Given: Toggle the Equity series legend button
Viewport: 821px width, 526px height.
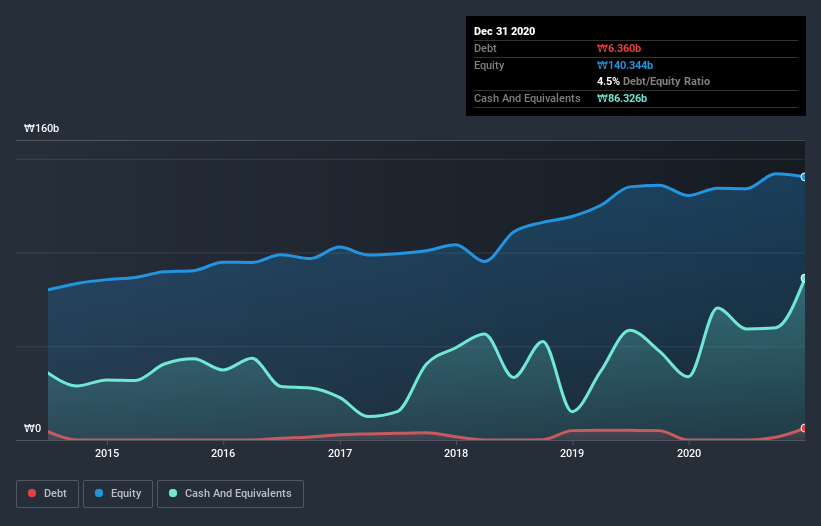Looking at the screenshot, I should coord(118,494).
